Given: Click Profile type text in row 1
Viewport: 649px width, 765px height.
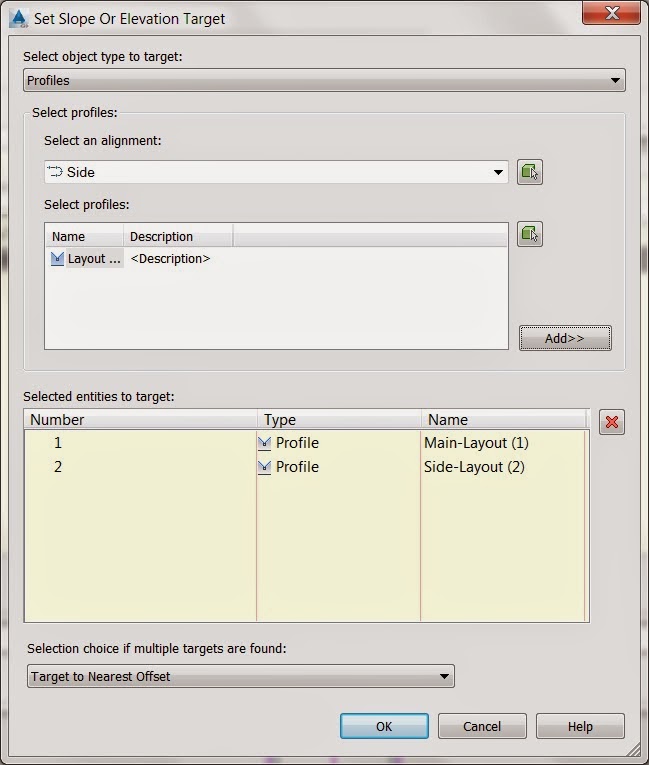Looking at the screenshot, I should [x=297, y=443].
